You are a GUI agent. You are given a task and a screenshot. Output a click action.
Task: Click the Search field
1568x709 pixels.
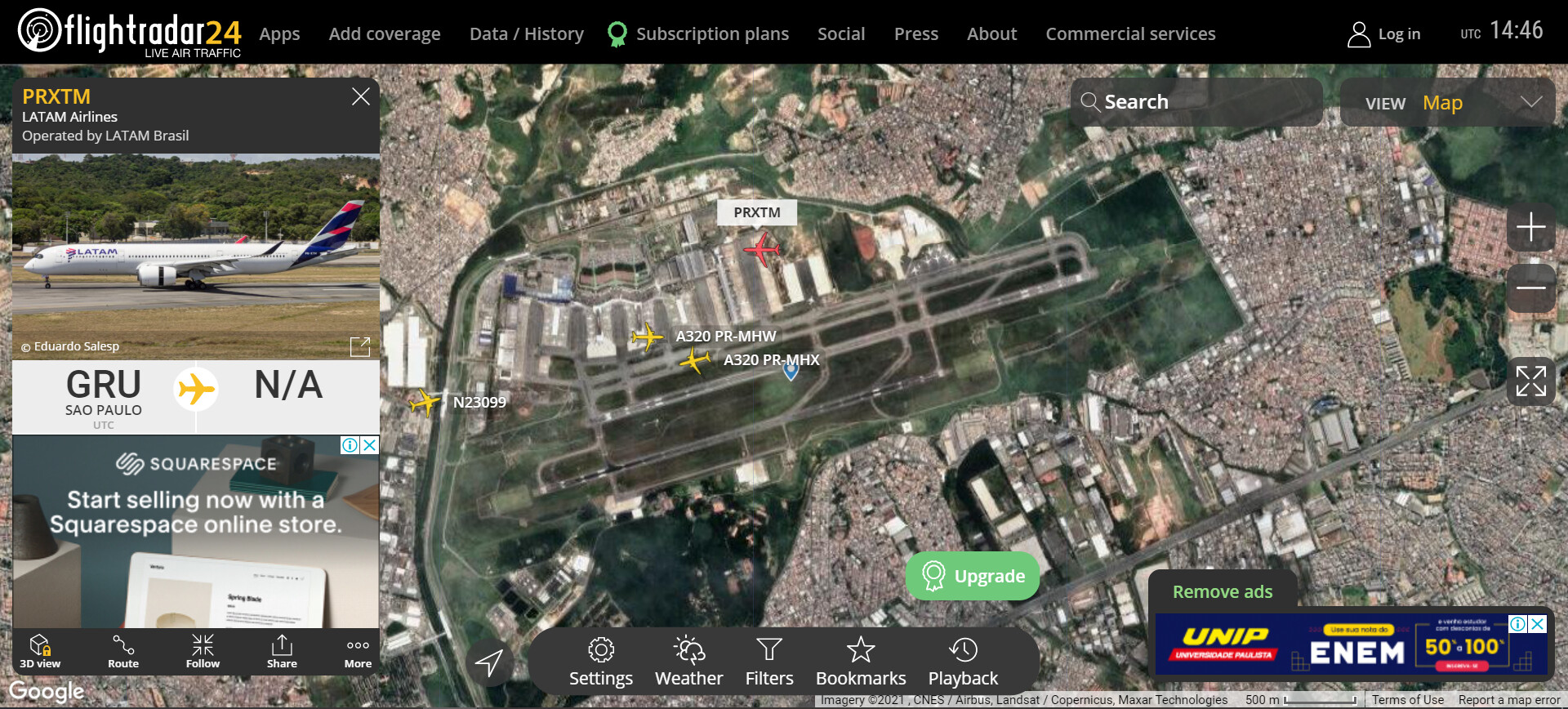click(x=1196, y=102)
